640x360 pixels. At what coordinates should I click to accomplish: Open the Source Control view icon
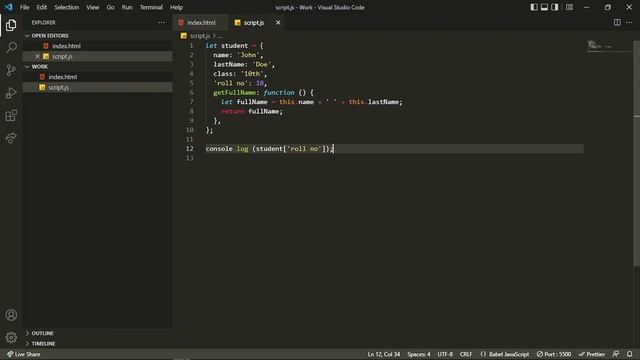pos(11,70)
